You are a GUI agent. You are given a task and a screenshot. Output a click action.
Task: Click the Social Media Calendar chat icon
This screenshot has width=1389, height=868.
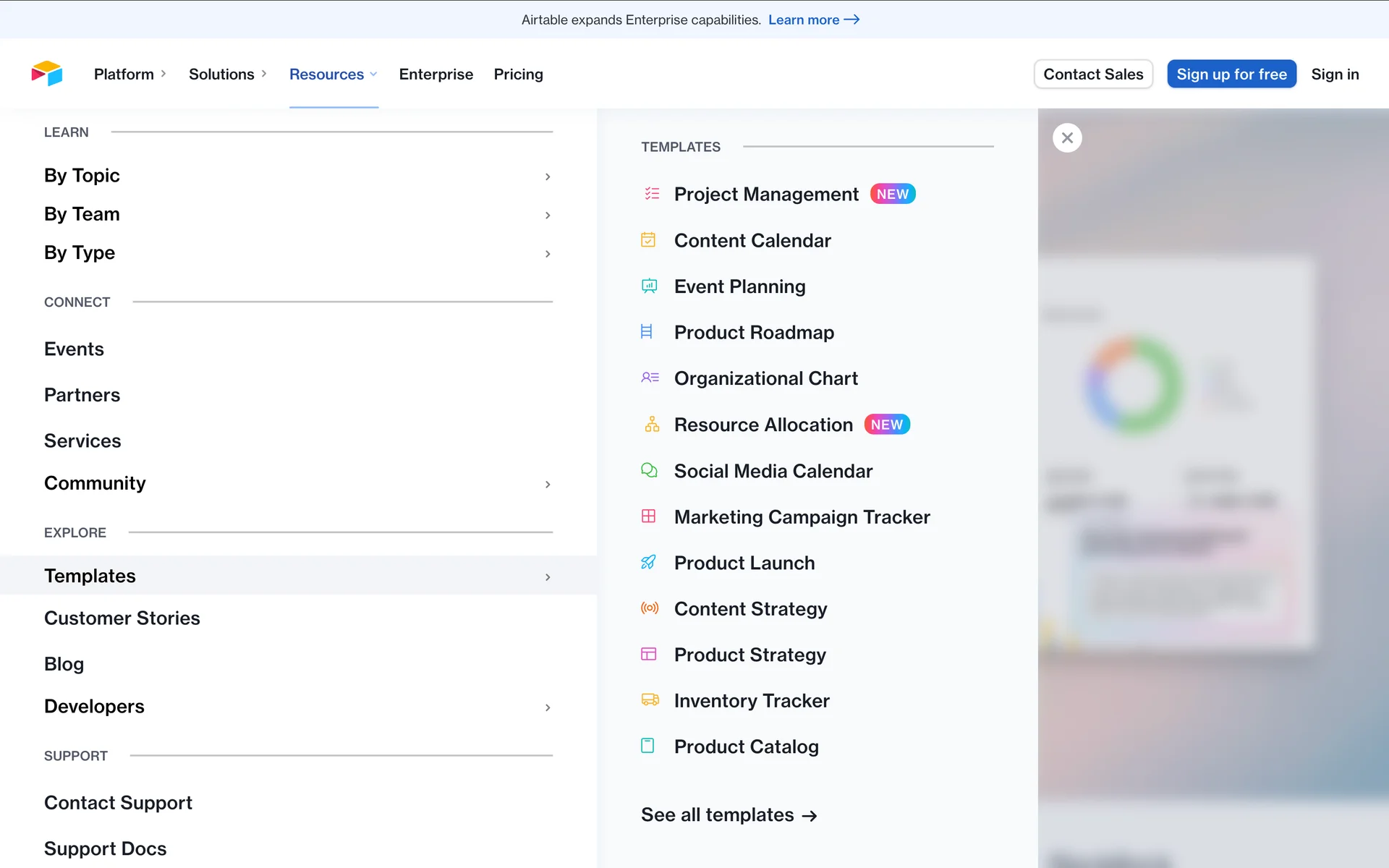click(649, 471)
